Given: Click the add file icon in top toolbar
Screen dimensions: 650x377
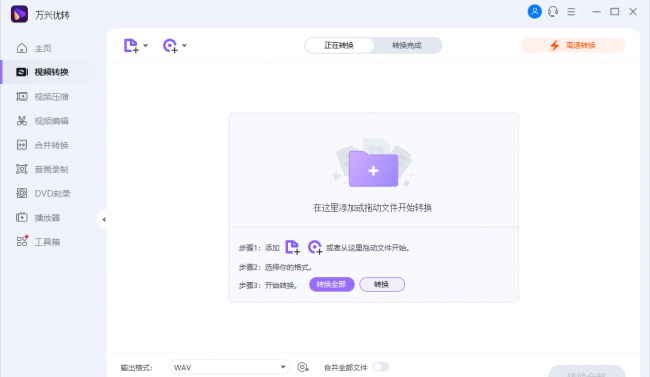Looking at the screenshot, I should click(131, 46).
